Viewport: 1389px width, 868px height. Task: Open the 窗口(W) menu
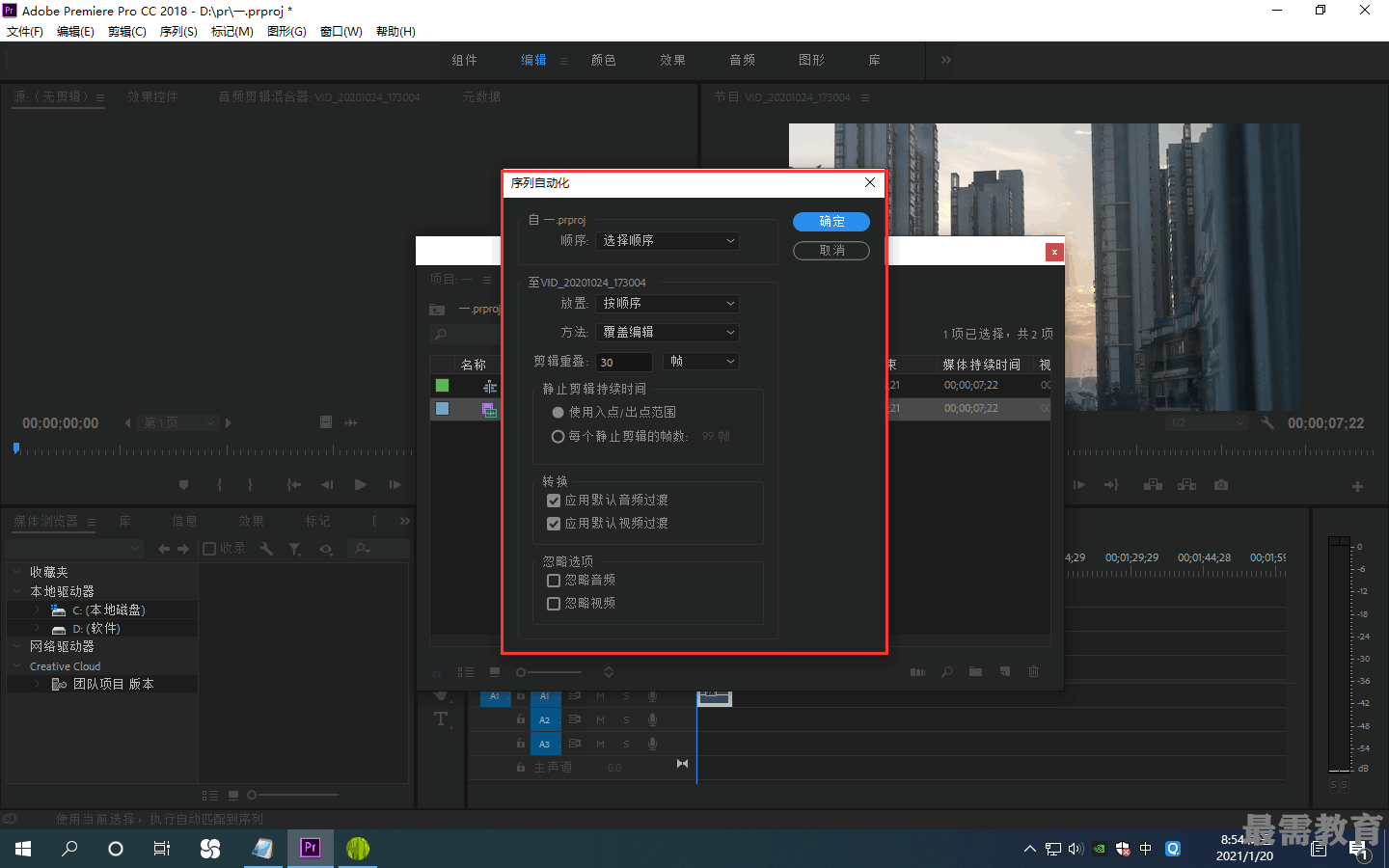(x=341, y=32)
